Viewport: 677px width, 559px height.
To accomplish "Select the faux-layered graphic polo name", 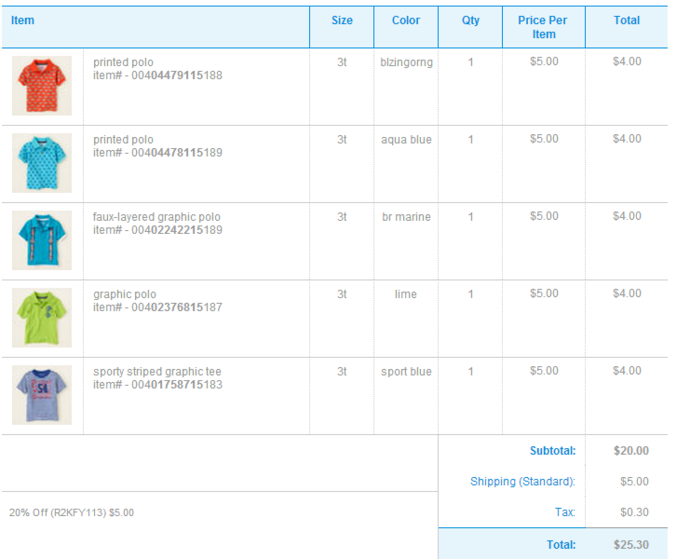I will pos(157,217).
